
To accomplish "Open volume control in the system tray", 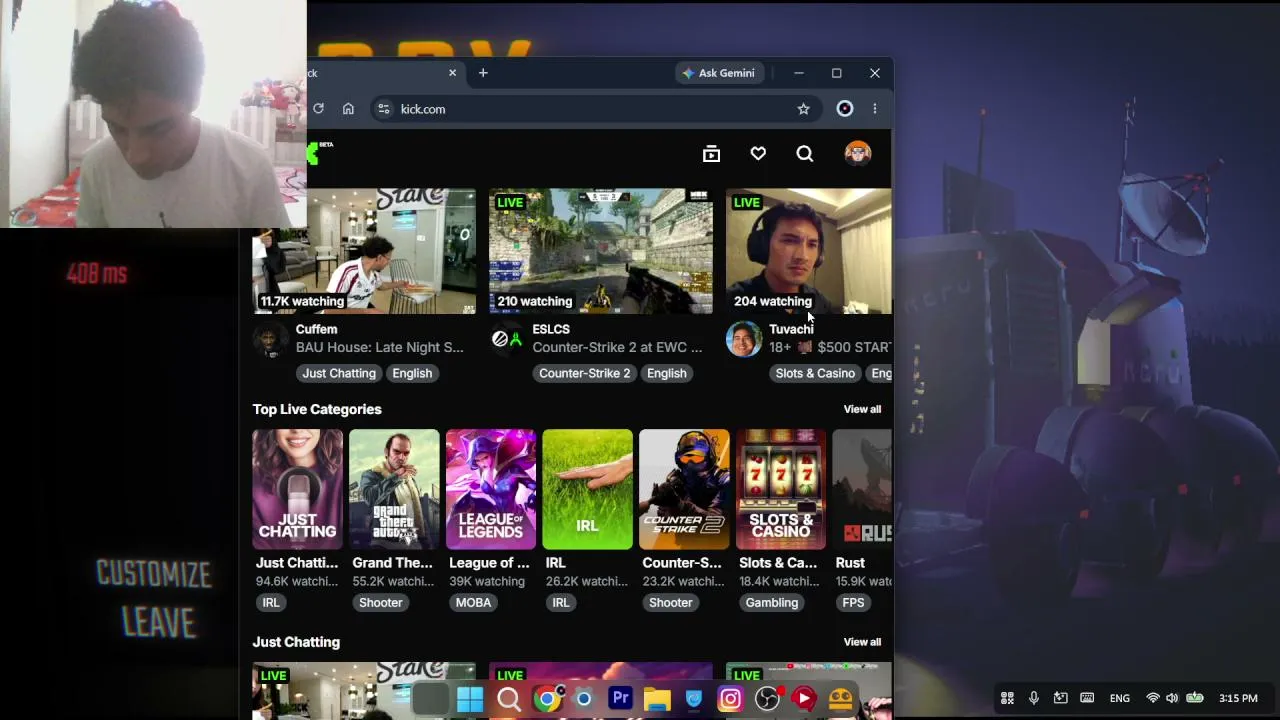I will [1172, 698].
